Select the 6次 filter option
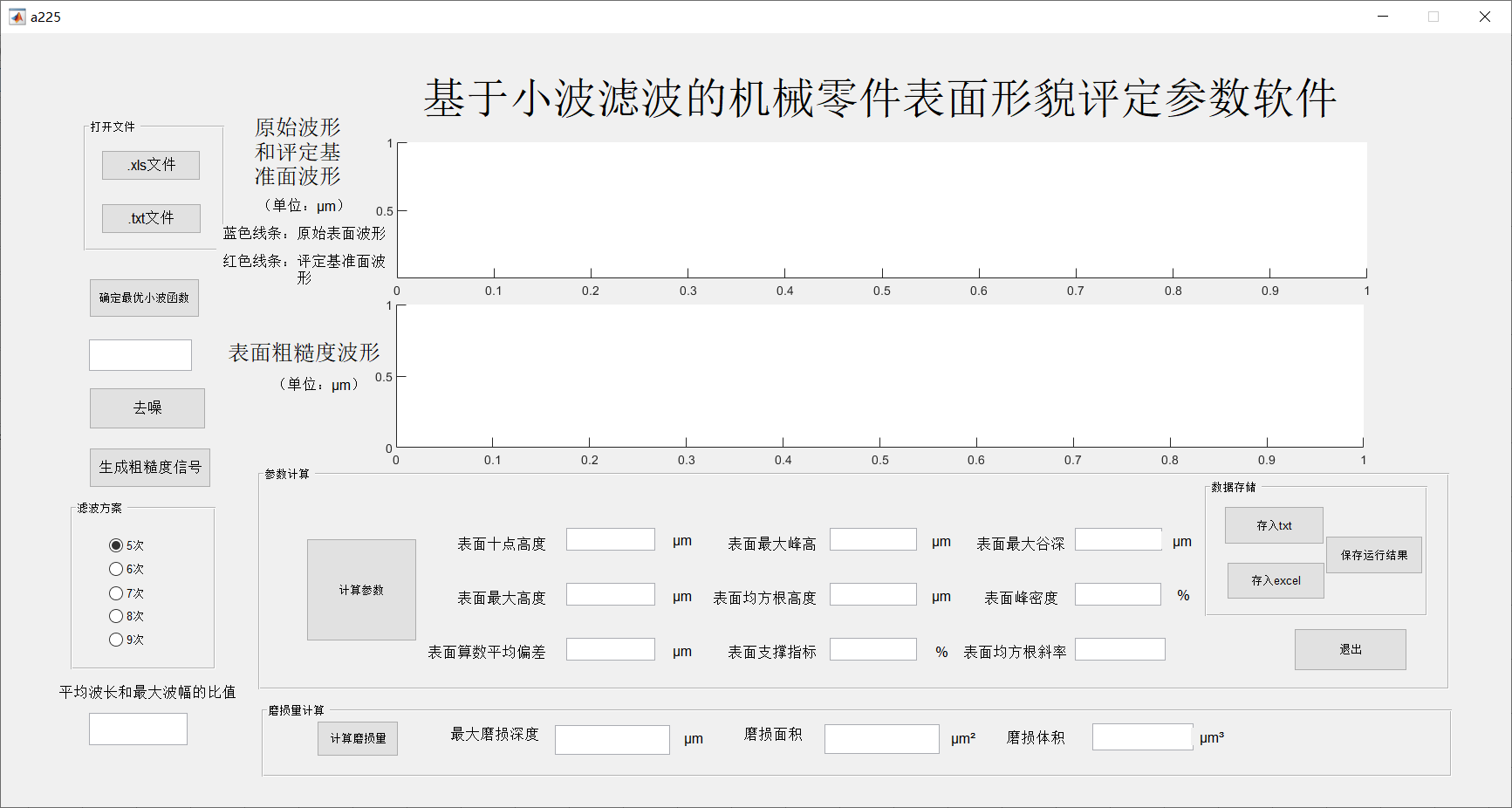 127,569
